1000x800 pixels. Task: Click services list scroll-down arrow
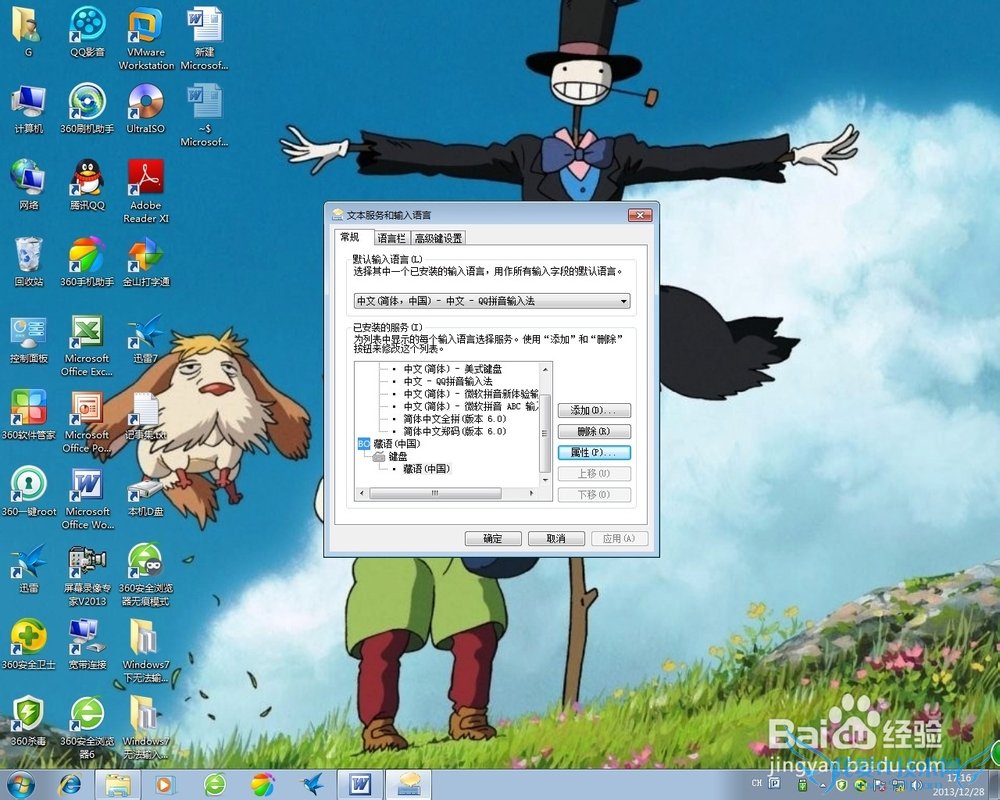point(545,480)
